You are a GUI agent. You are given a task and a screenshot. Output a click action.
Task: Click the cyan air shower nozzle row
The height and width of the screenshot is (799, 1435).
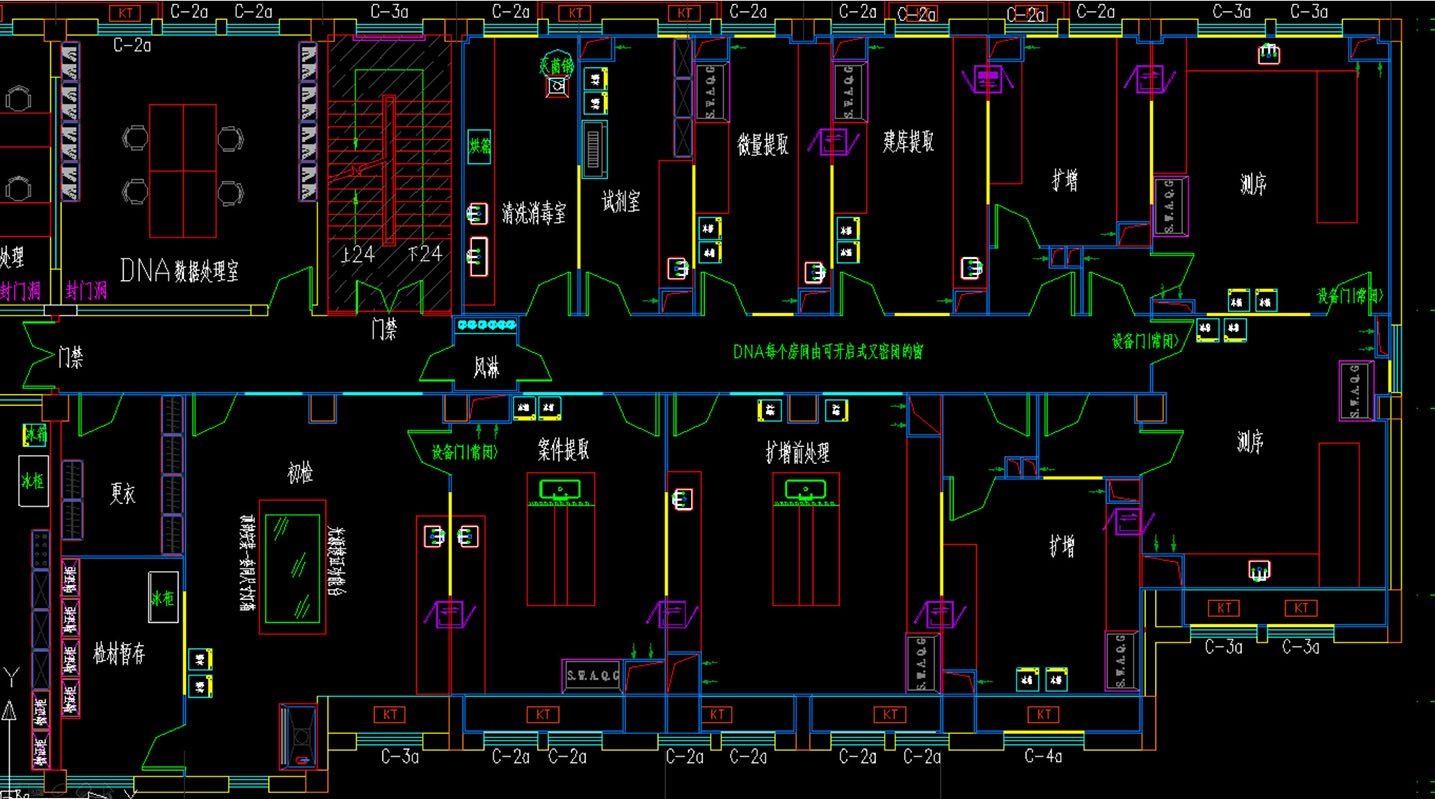tap(486, 325)
